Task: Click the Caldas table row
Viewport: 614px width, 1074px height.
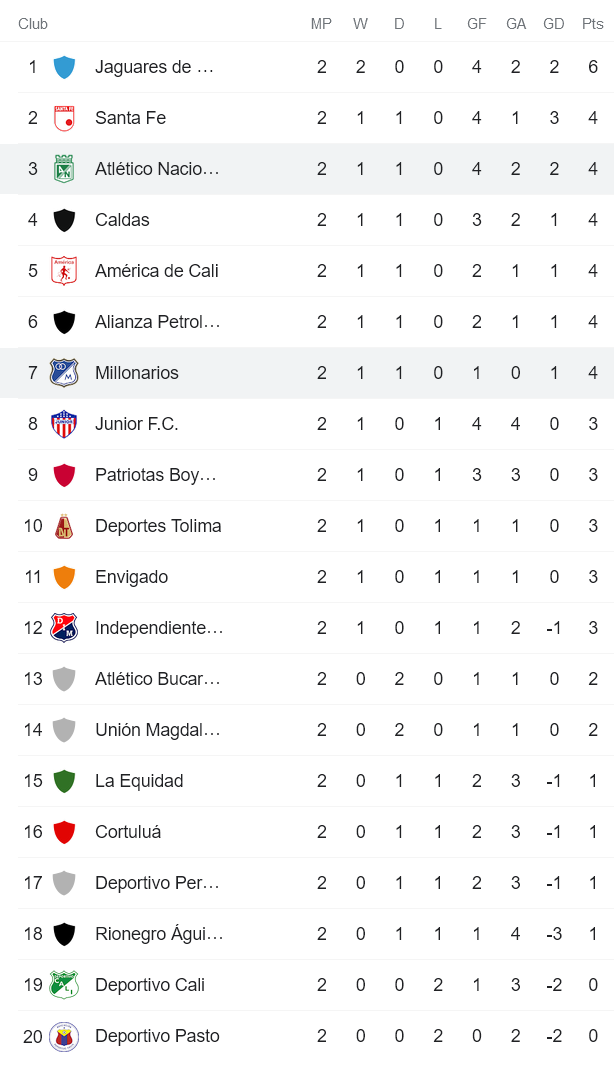Action: click(307, 219)
